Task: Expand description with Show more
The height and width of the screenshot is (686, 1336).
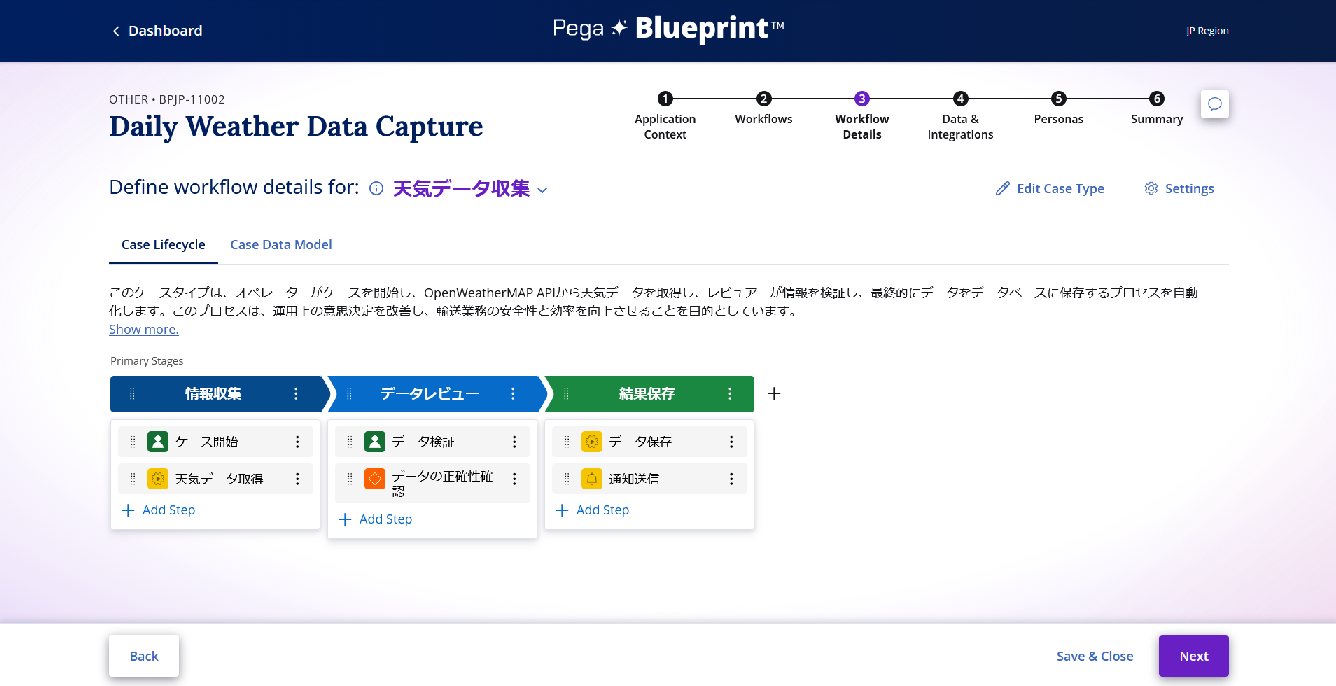Action: [x=144, y=329]
